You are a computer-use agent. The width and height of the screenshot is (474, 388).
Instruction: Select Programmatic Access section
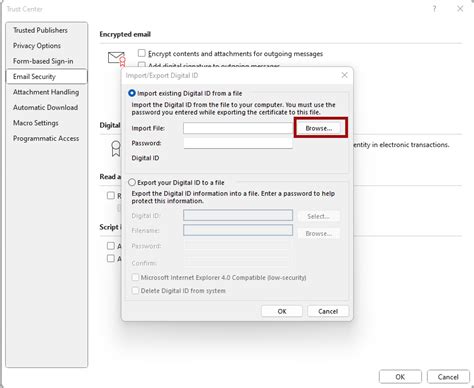[x=46, y=138]
